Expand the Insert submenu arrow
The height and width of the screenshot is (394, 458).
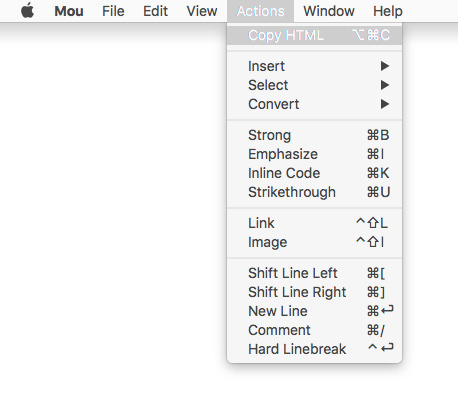[385, 66]
